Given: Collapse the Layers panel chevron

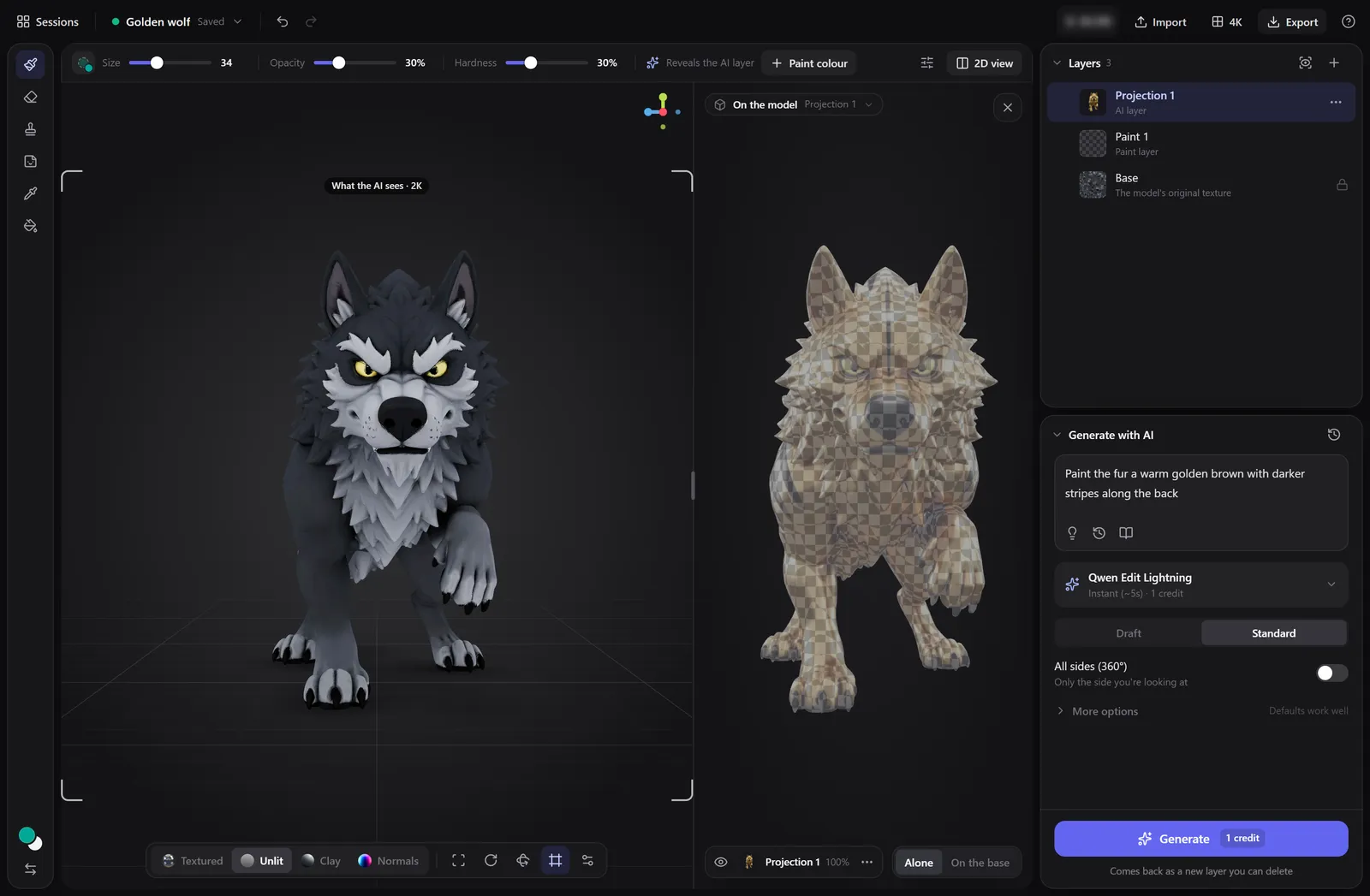Looking at the screenshot, I should (1057, 63).
